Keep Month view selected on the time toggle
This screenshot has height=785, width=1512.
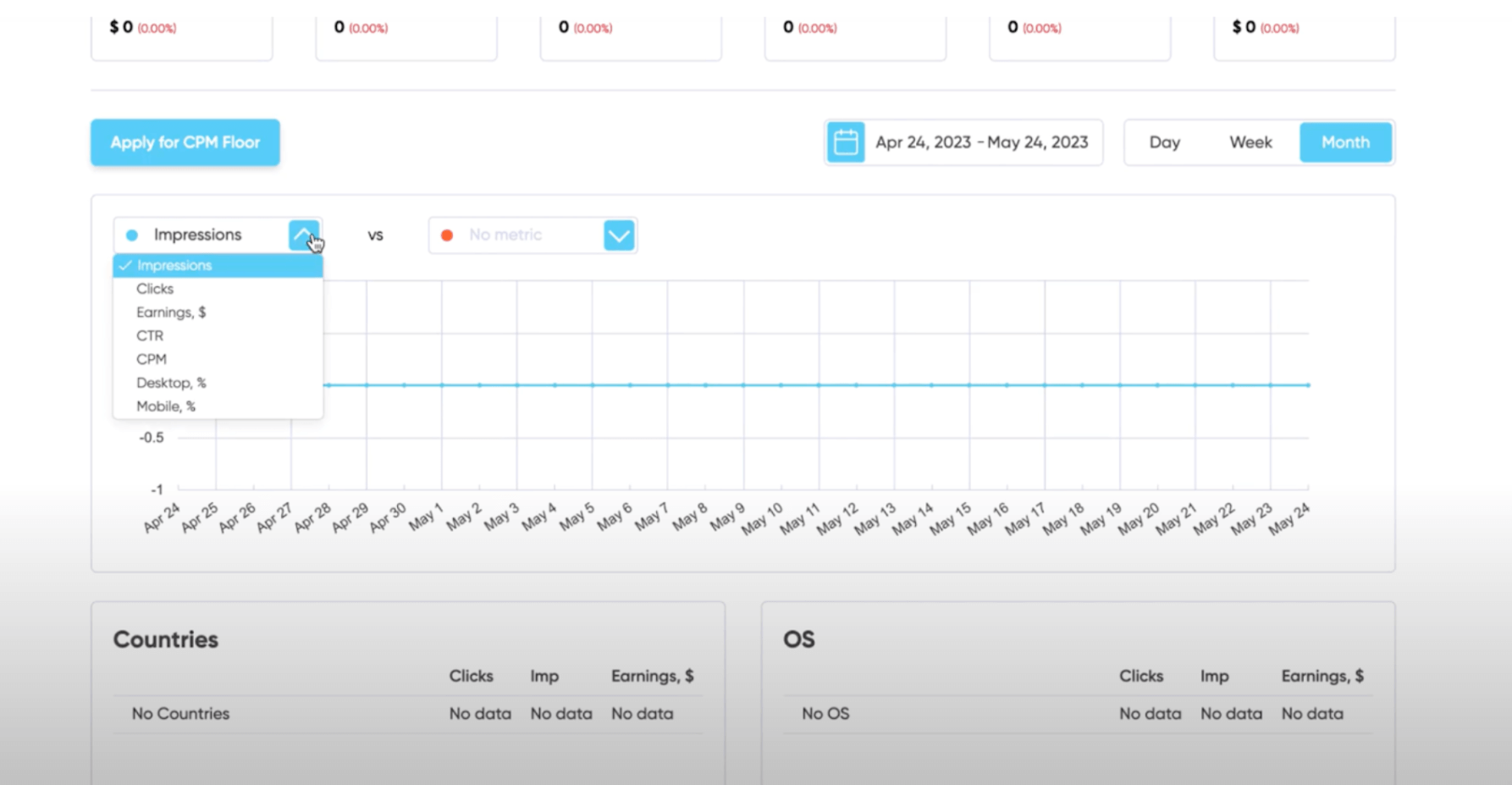1345,142
